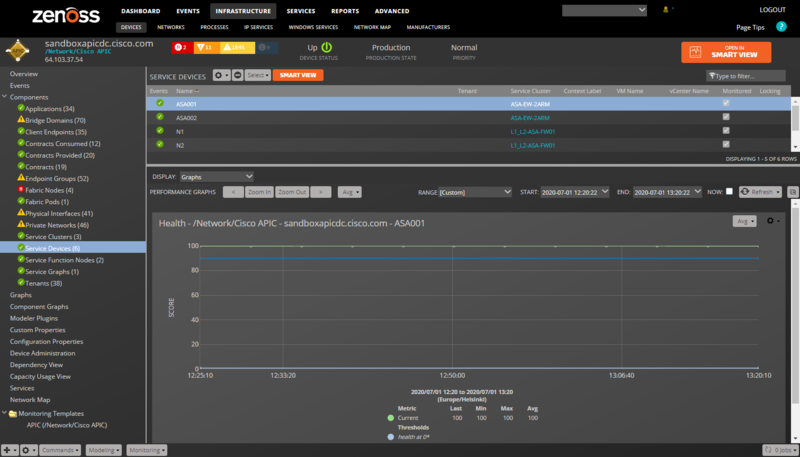Open the Modeling dropdown
This screenshot has width=800, height=457.
[104, 450]
